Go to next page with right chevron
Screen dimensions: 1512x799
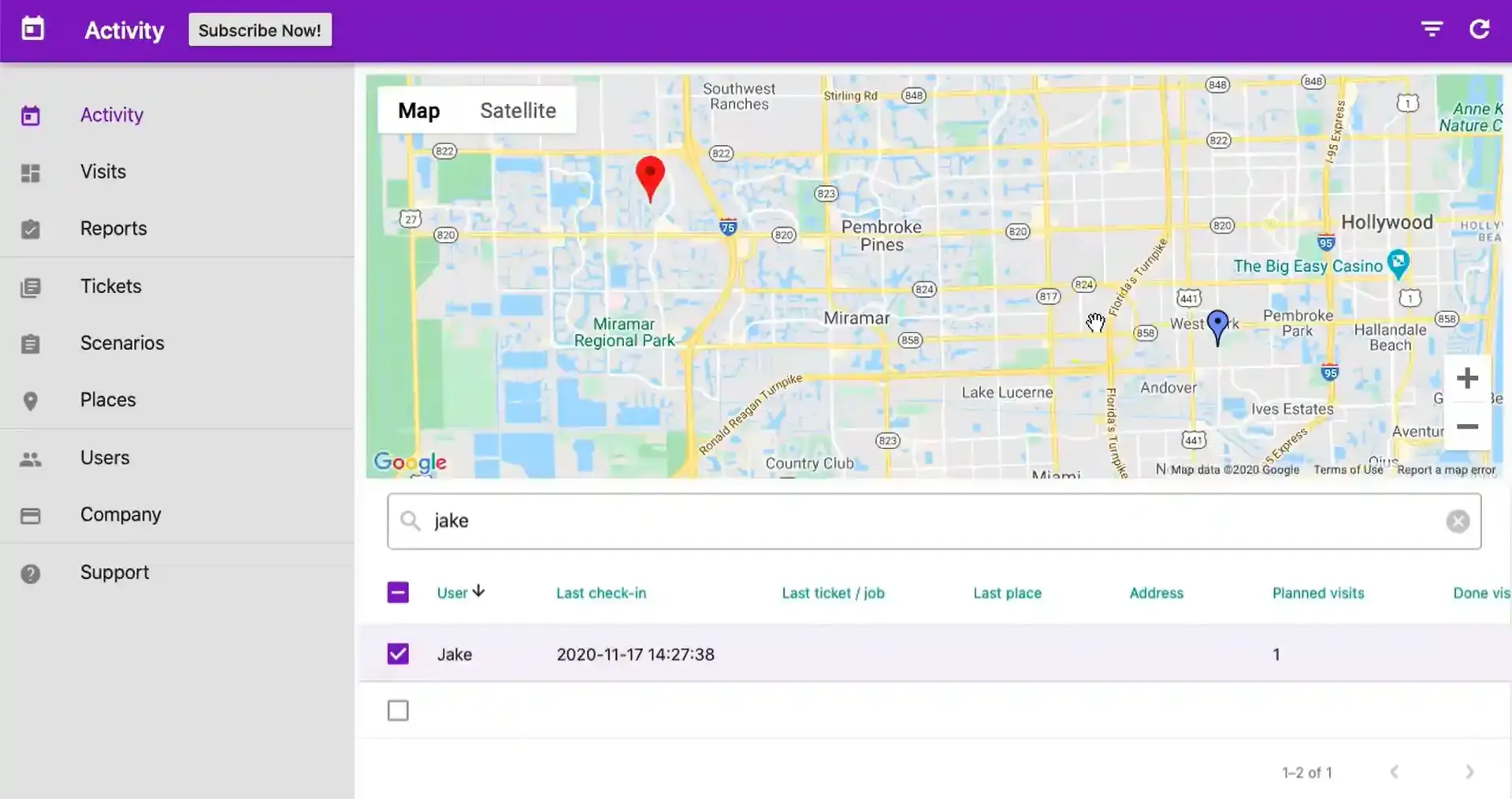[1469, 772]
